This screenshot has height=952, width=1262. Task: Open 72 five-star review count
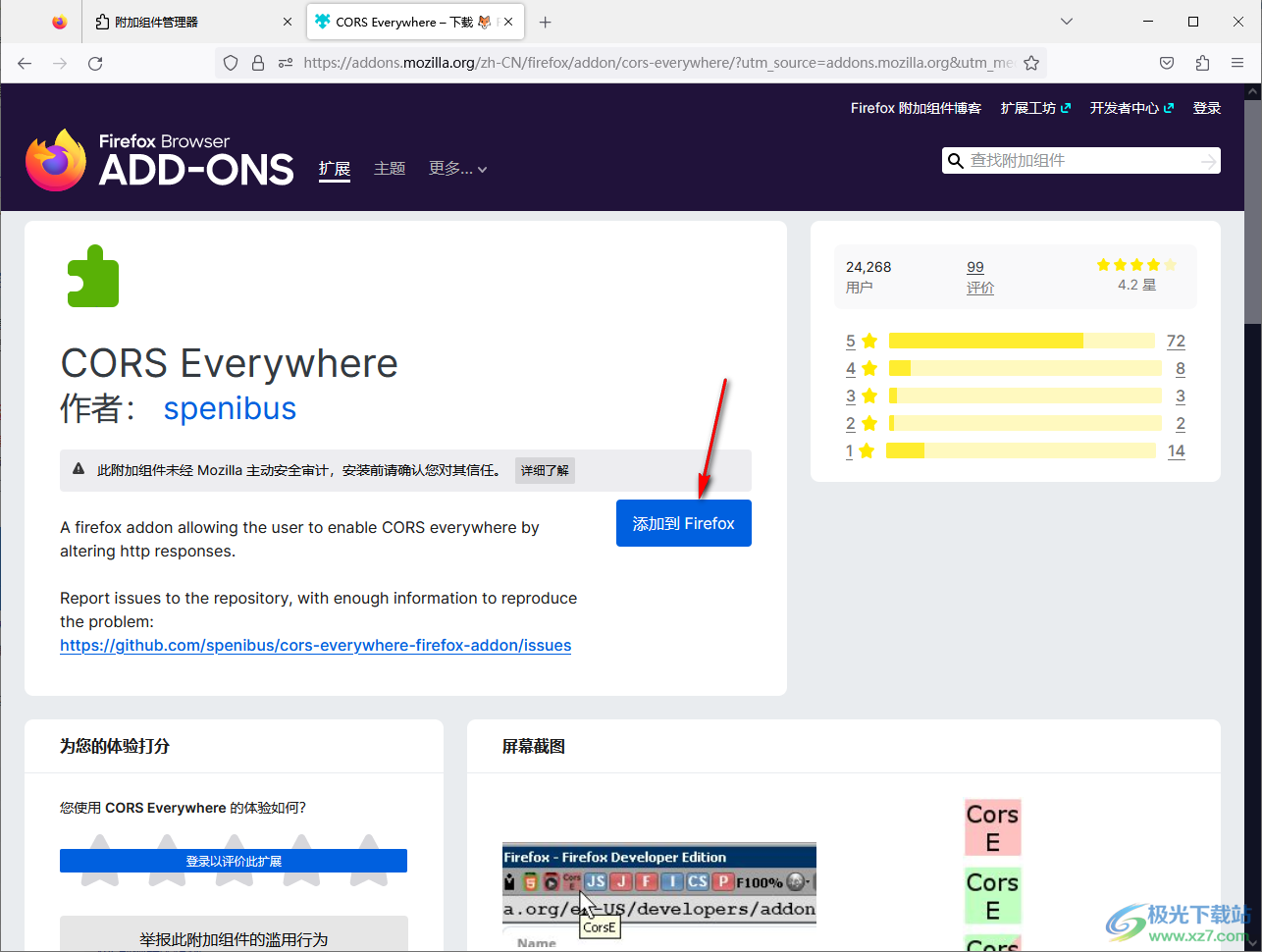[1176, 342]
